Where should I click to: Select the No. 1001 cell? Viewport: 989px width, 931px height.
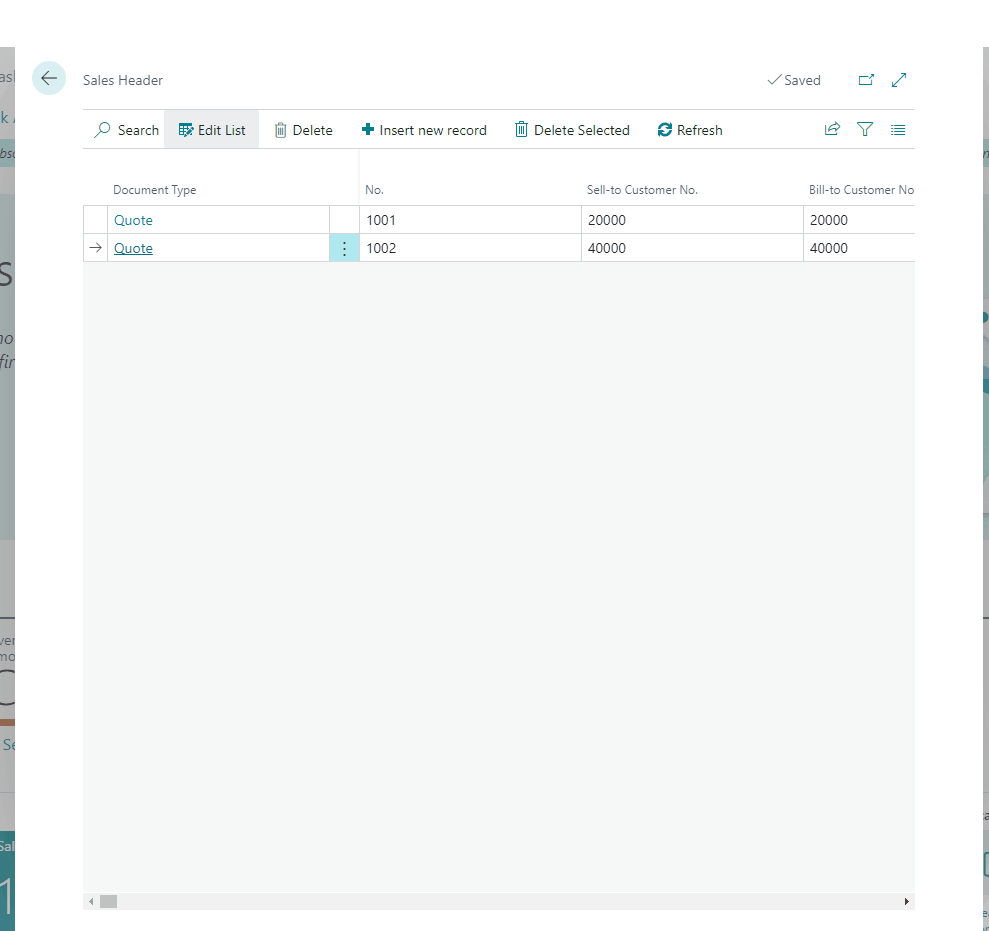(469, 220)
